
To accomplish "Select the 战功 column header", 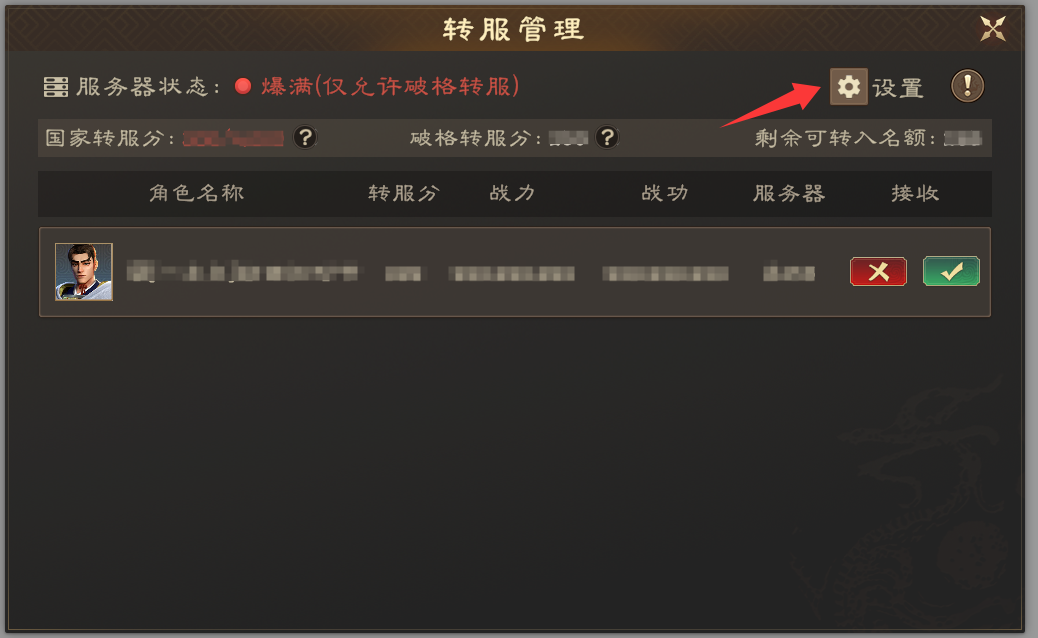I will pos(665,193).
